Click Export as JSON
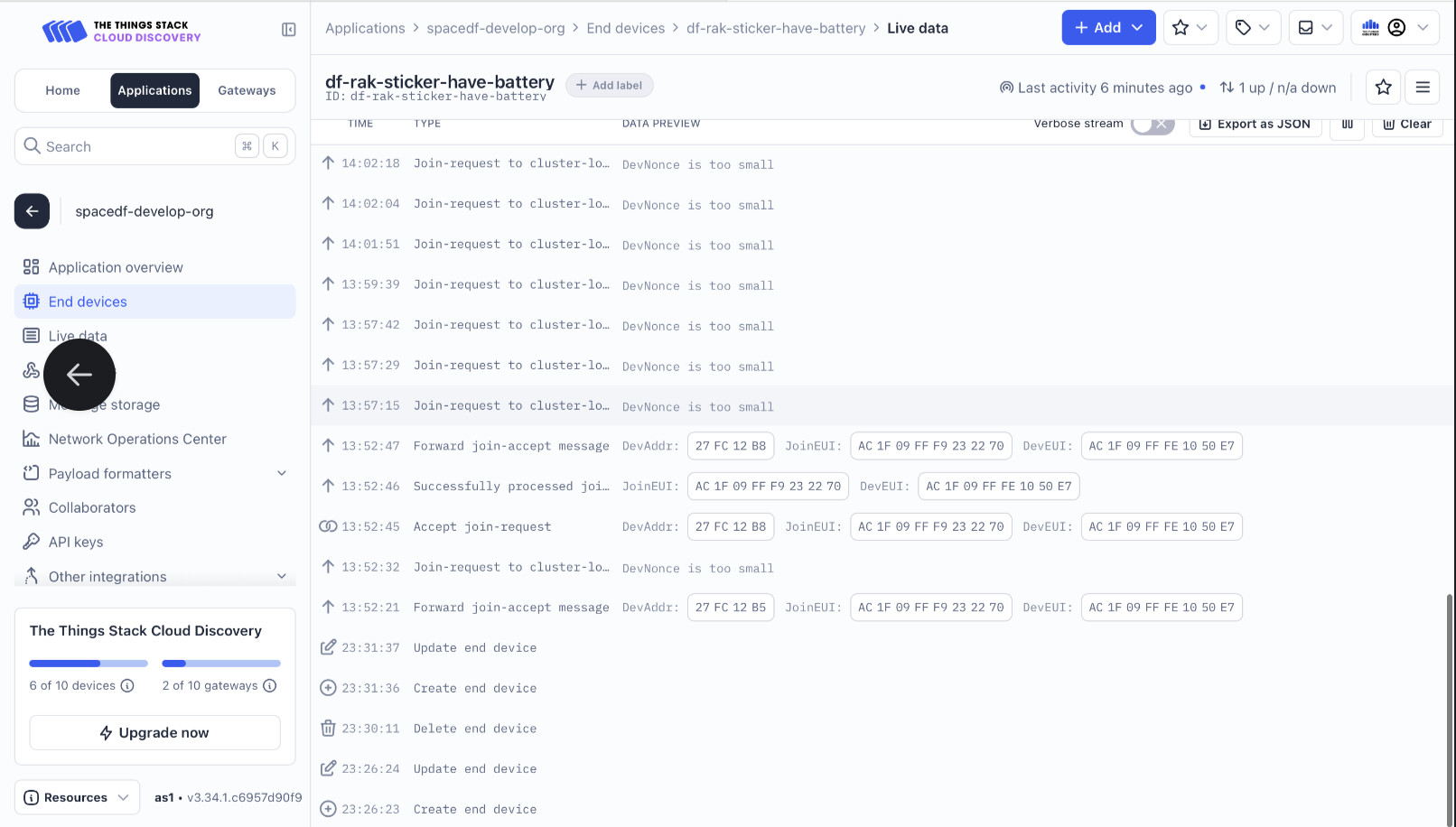Viewport: 1456px width, 827px height. (1255, 125)
